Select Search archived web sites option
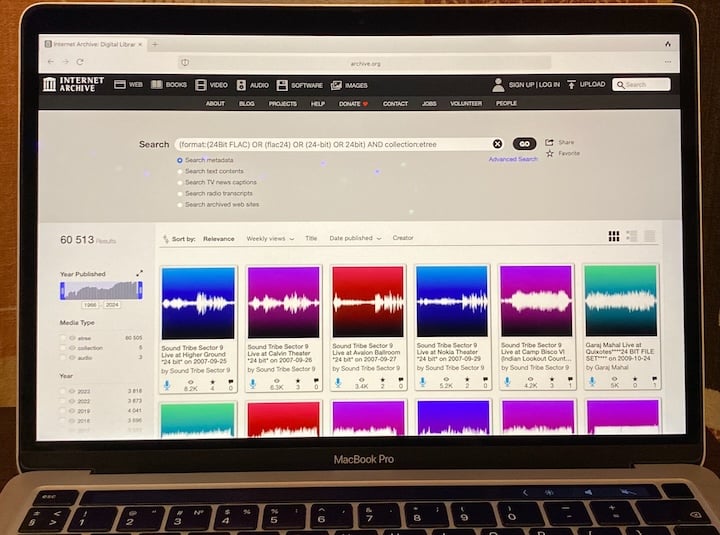The width and height of the screenshot is (720, 535). (180, 205)
